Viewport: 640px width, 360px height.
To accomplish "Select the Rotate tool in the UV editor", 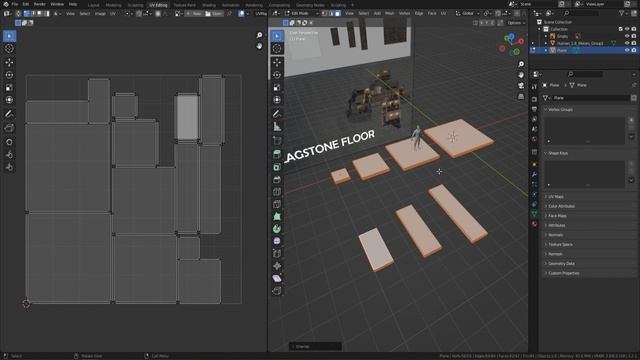I will 9,75.
